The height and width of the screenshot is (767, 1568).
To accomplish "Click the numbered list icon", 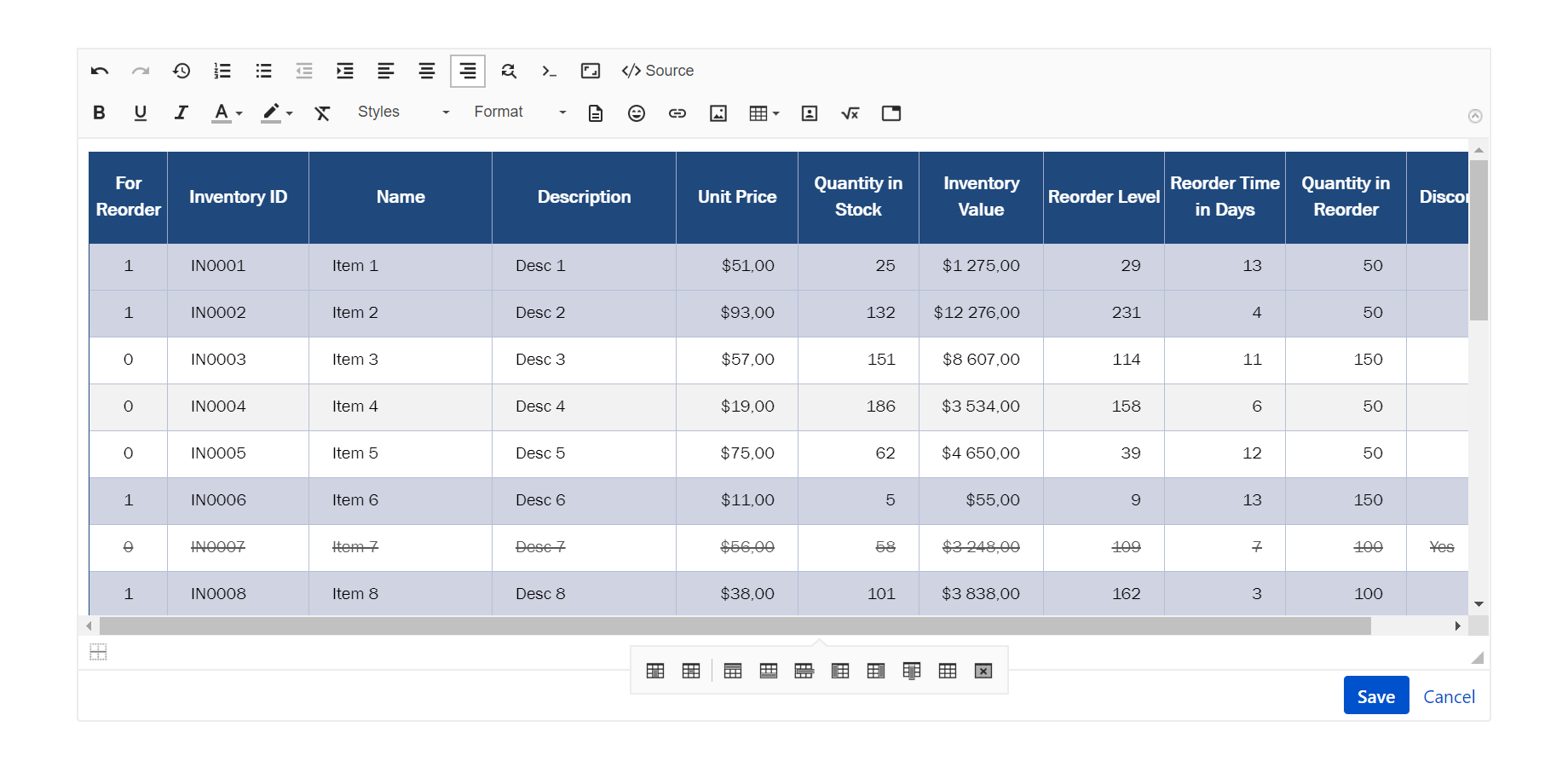I will (x=222, y=71).
